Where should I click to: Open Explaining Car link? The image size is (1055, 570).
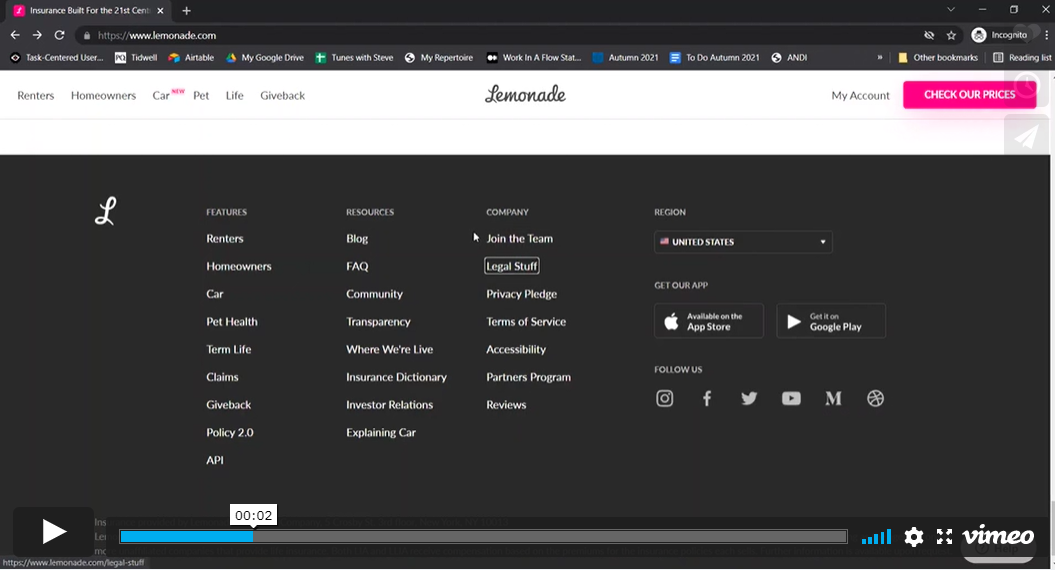coord(381,432)
